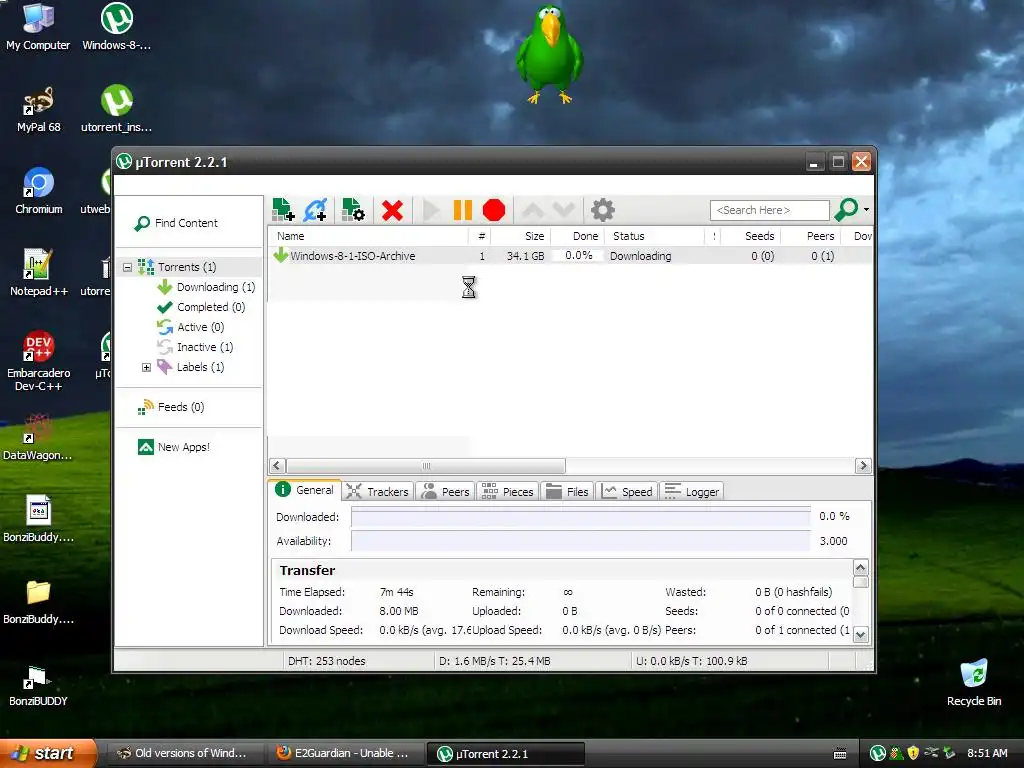Sort by the Status column header
This screenshot has width=1024, height=768.
tap(655, 236)
